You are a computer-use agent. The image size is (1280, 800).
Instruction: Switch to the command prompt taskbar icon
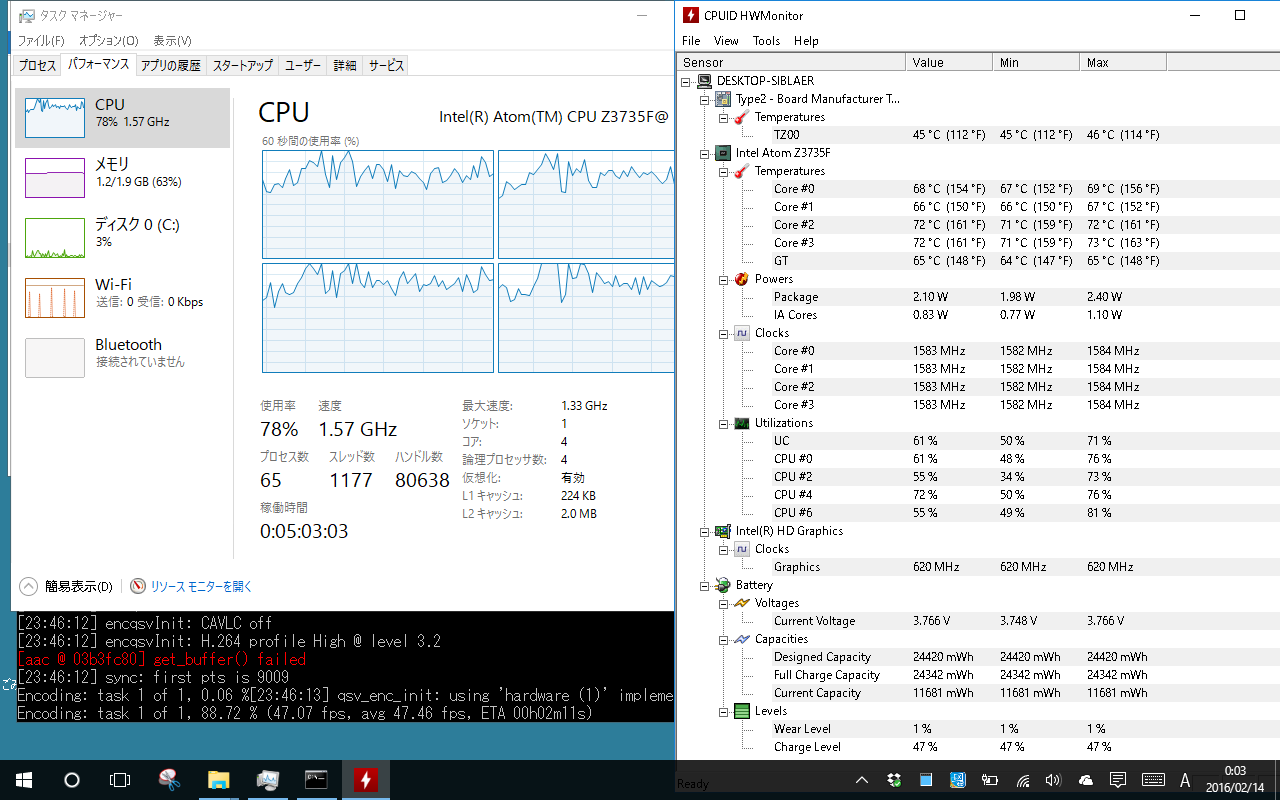pyautogui.click(x=316, y=780)
